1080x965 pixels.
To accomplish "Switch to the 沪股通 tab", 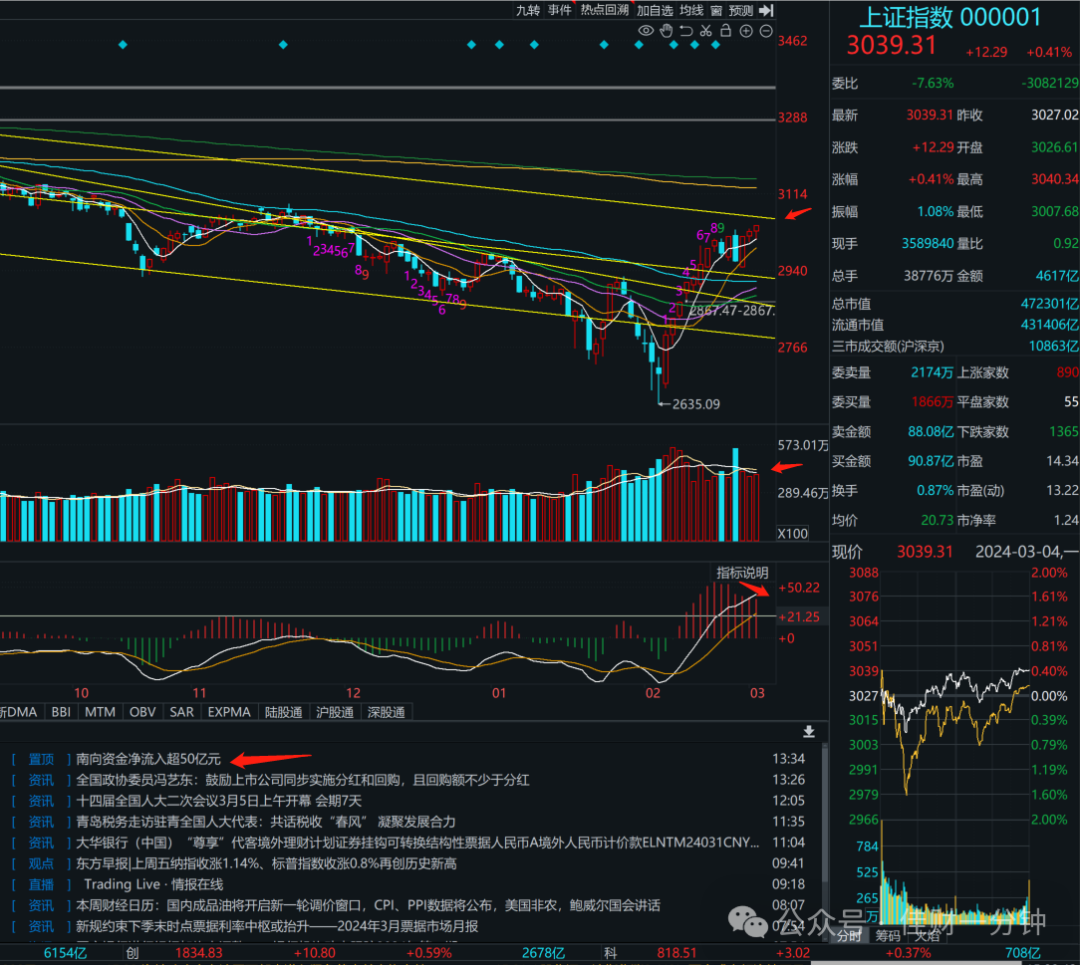I will (x=335, y=712).
